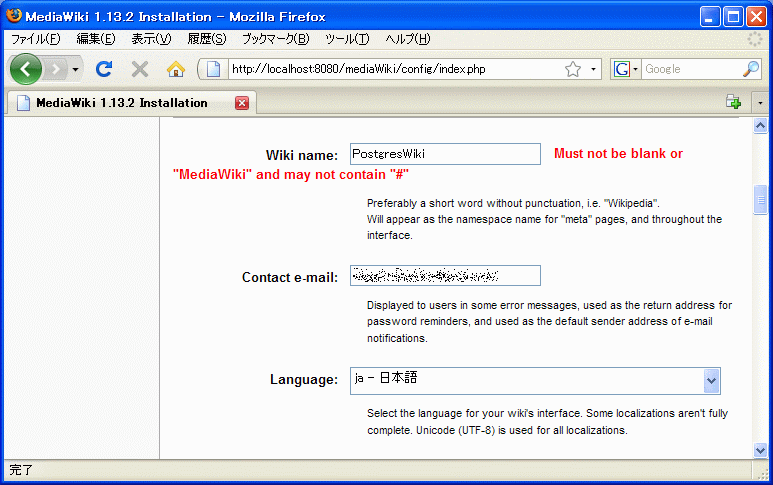Screen dimensions: 773x485
Task: Open the ツール(T) menu
Action: point(347,39)
